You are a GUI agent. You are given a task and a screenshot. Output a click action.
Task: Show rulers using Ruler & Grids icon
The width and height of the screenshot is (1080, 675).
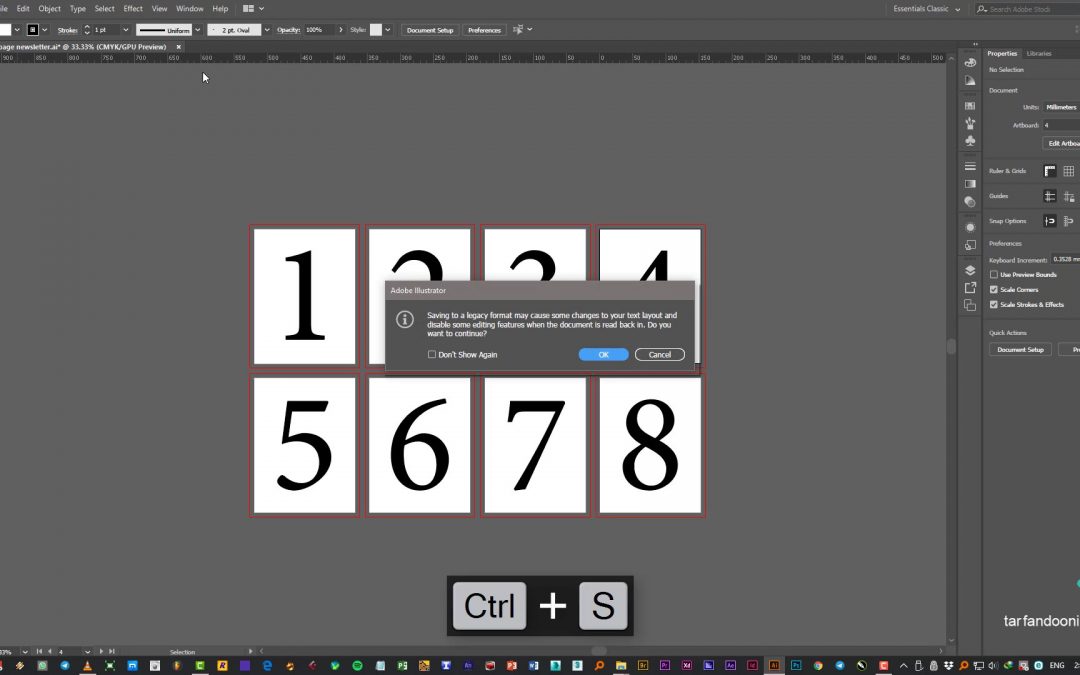[1050, 171]
